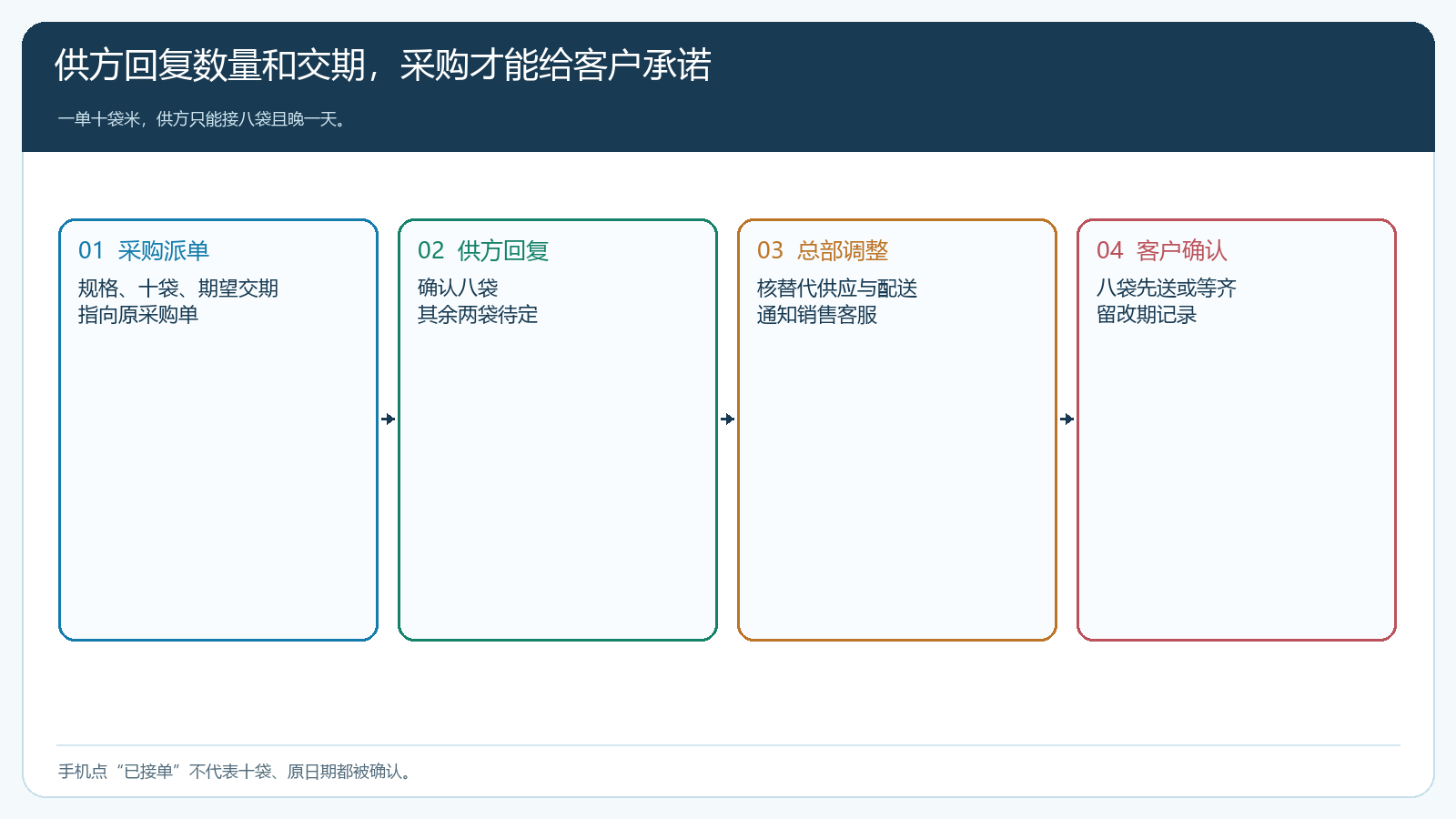Click the text 八袋先送或等齐
The image size is (1456, 819).
point(1167,288)
